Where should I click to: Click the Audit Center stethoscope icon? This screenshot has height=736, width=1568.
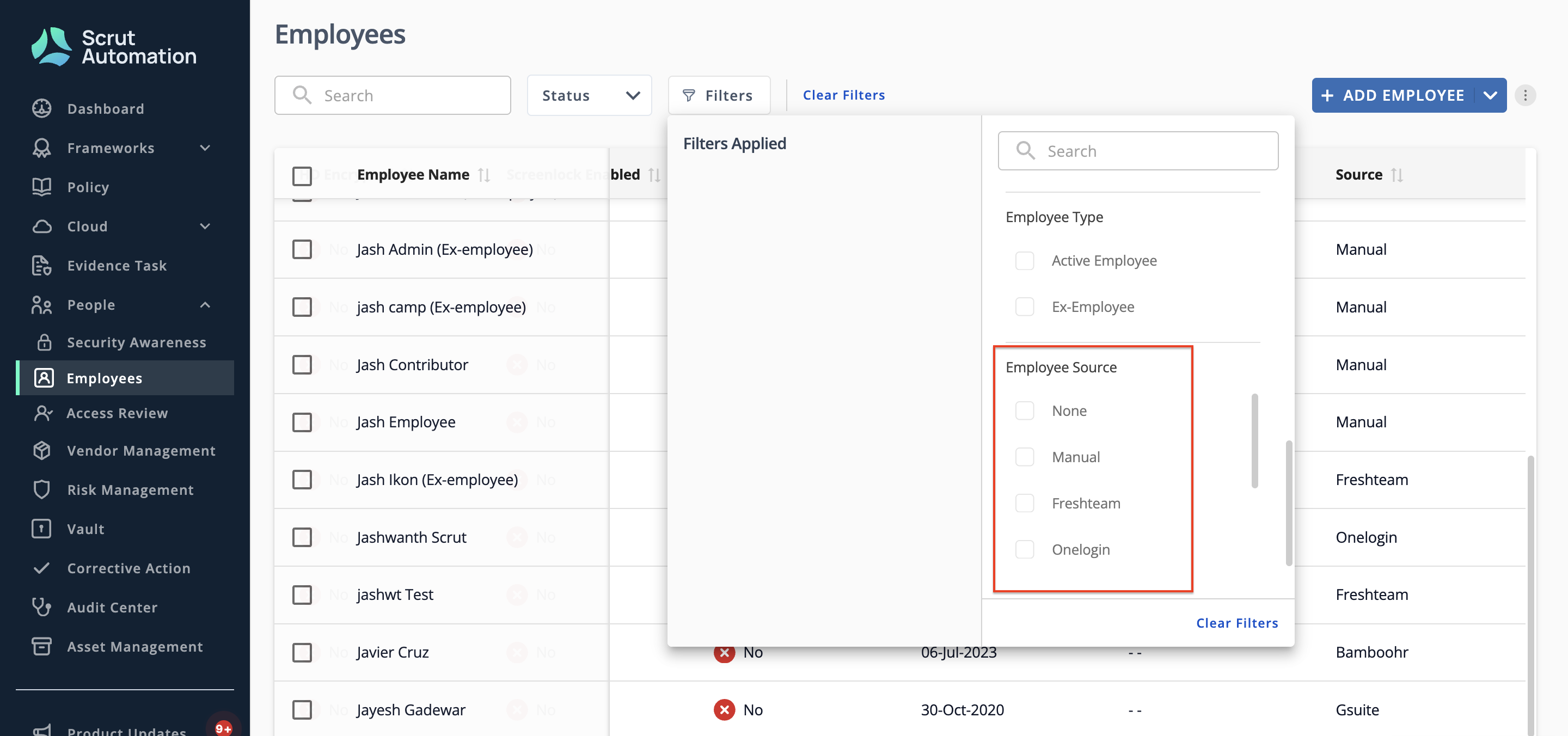point(42,607)
